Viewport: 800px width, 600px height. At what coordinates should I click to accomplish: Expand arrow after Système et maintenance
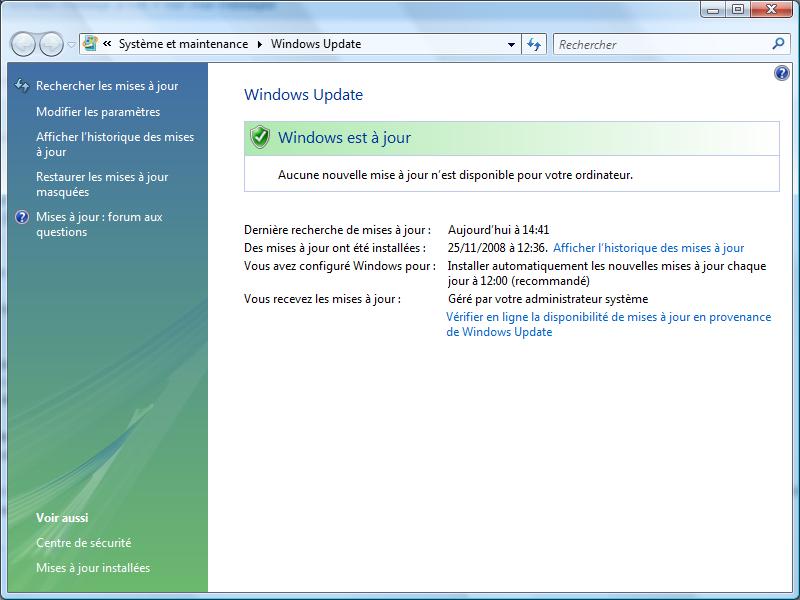point(259,44)
